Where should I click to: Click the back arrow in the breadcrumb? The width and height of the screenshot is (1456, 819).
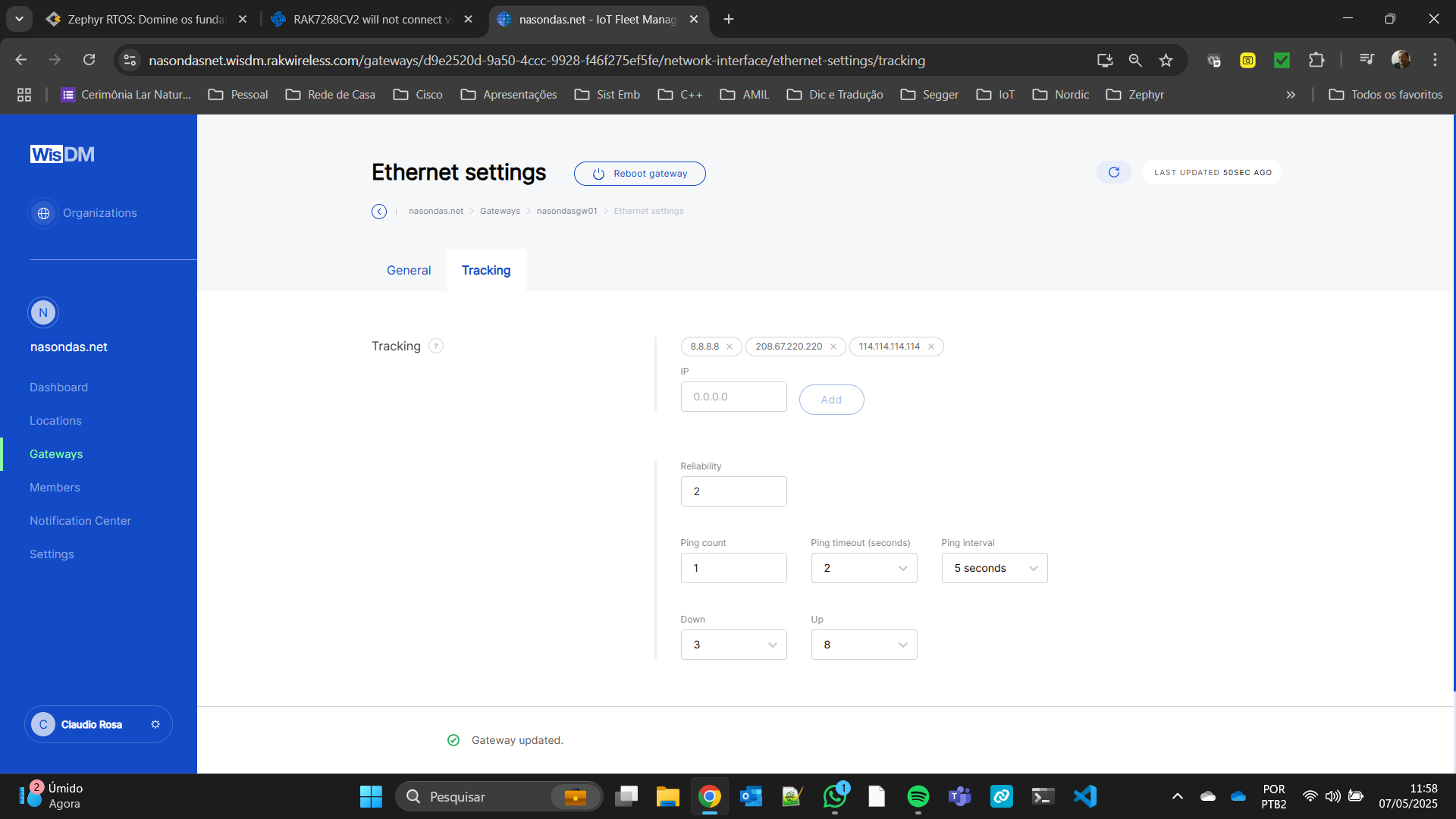(x=379, y=212)
